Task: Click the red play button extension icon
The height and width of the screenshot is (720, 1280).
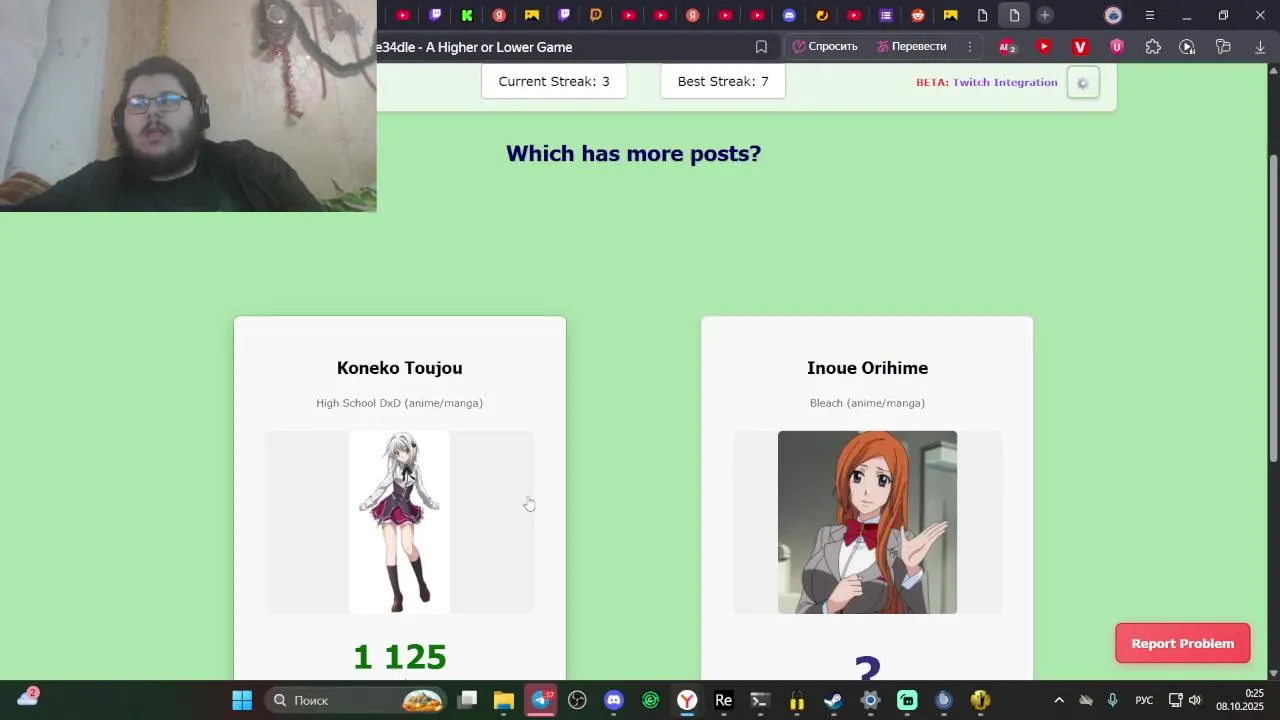Action: [x=1044, y=47]
